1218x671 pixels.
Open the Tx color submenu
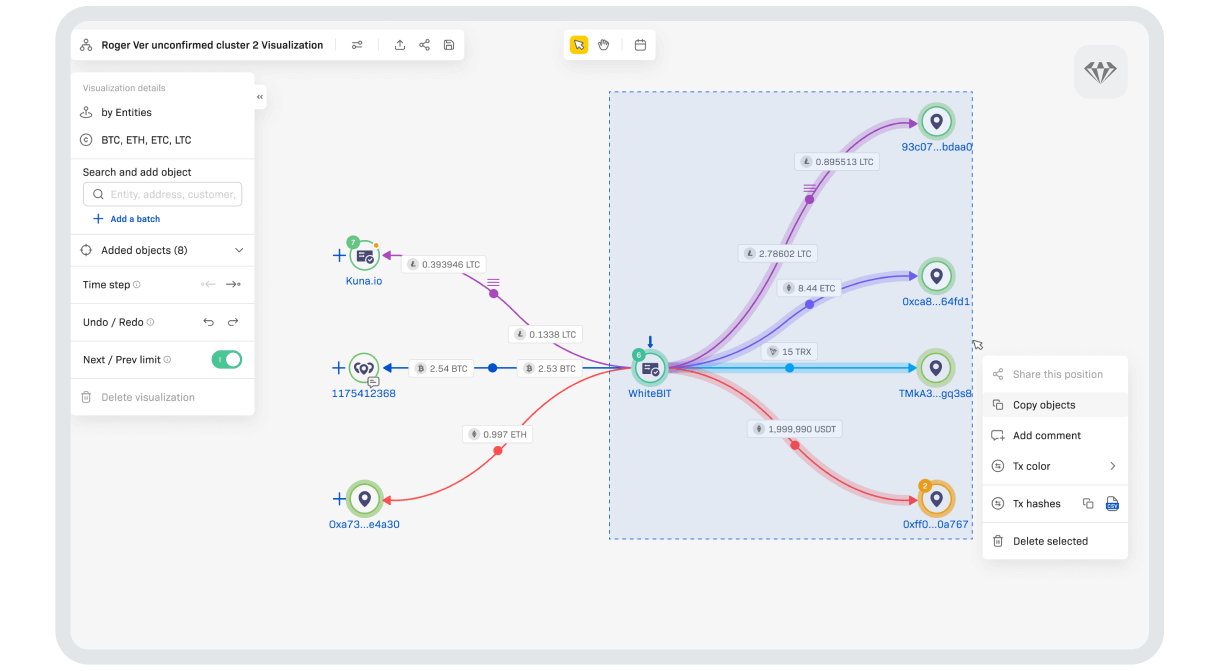(x=1053, y=466)
